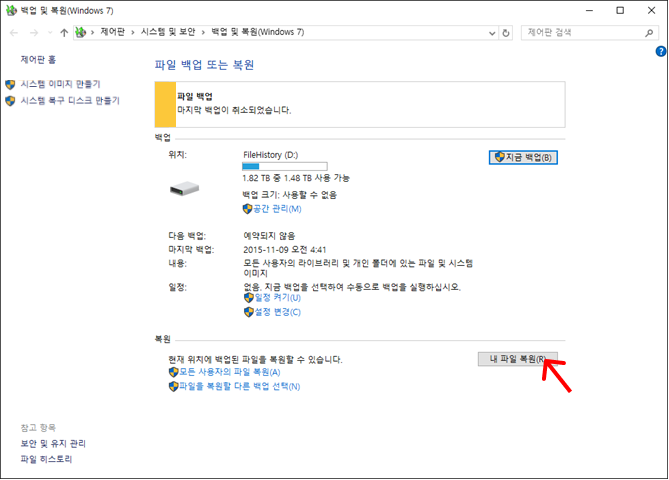Viewport: 669px width, 480px height.
Task: Open 일정 켜기(U) link
Action: (278, 297)
